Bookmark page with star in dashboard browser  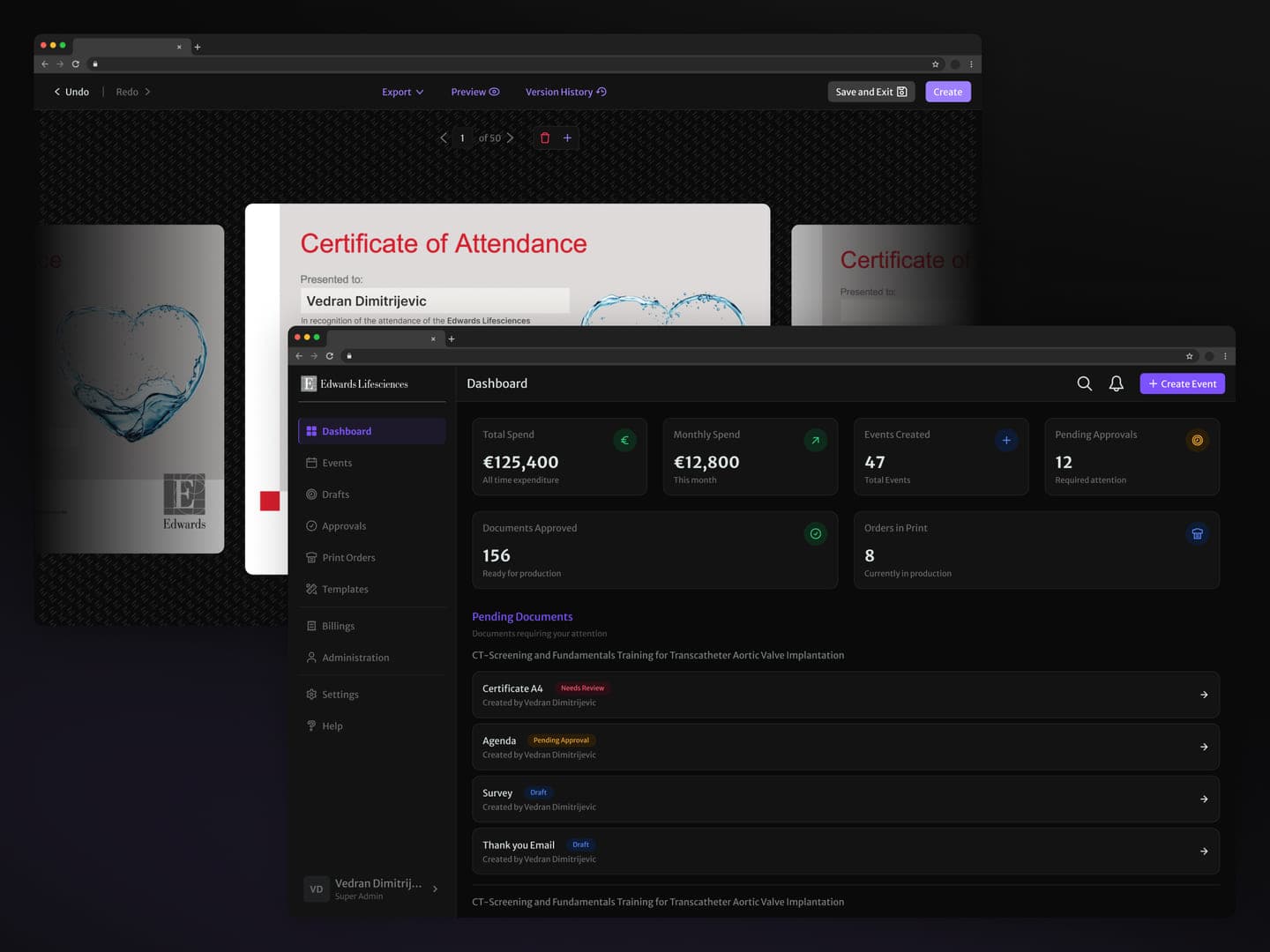click(1190, 356)
